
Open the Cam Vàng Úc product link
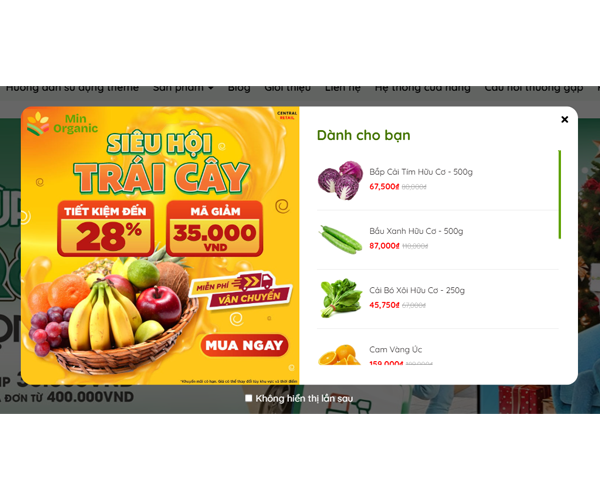[x=395, y=349]
